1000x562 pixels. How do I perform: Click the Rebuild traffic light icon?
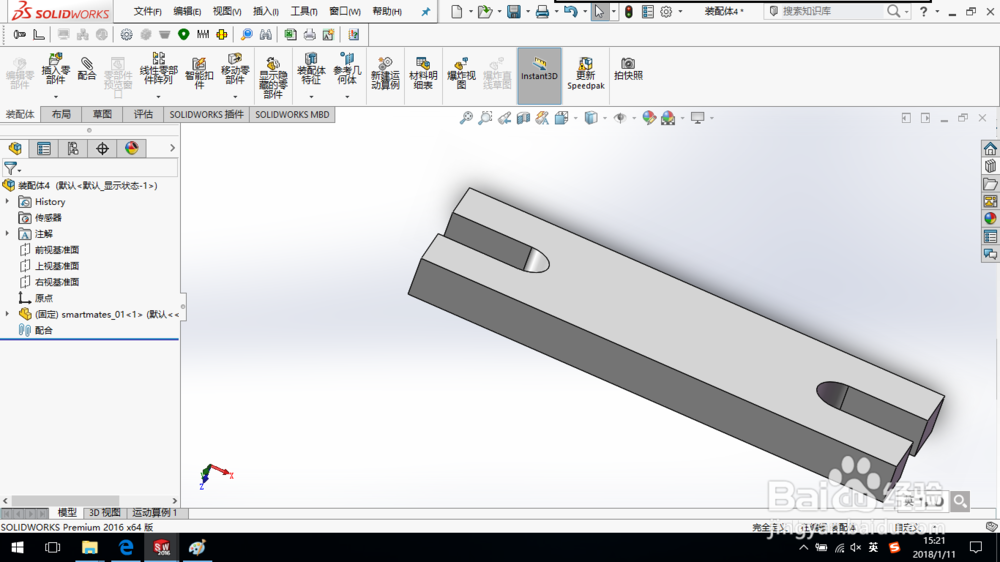click(x=629, y=11)
